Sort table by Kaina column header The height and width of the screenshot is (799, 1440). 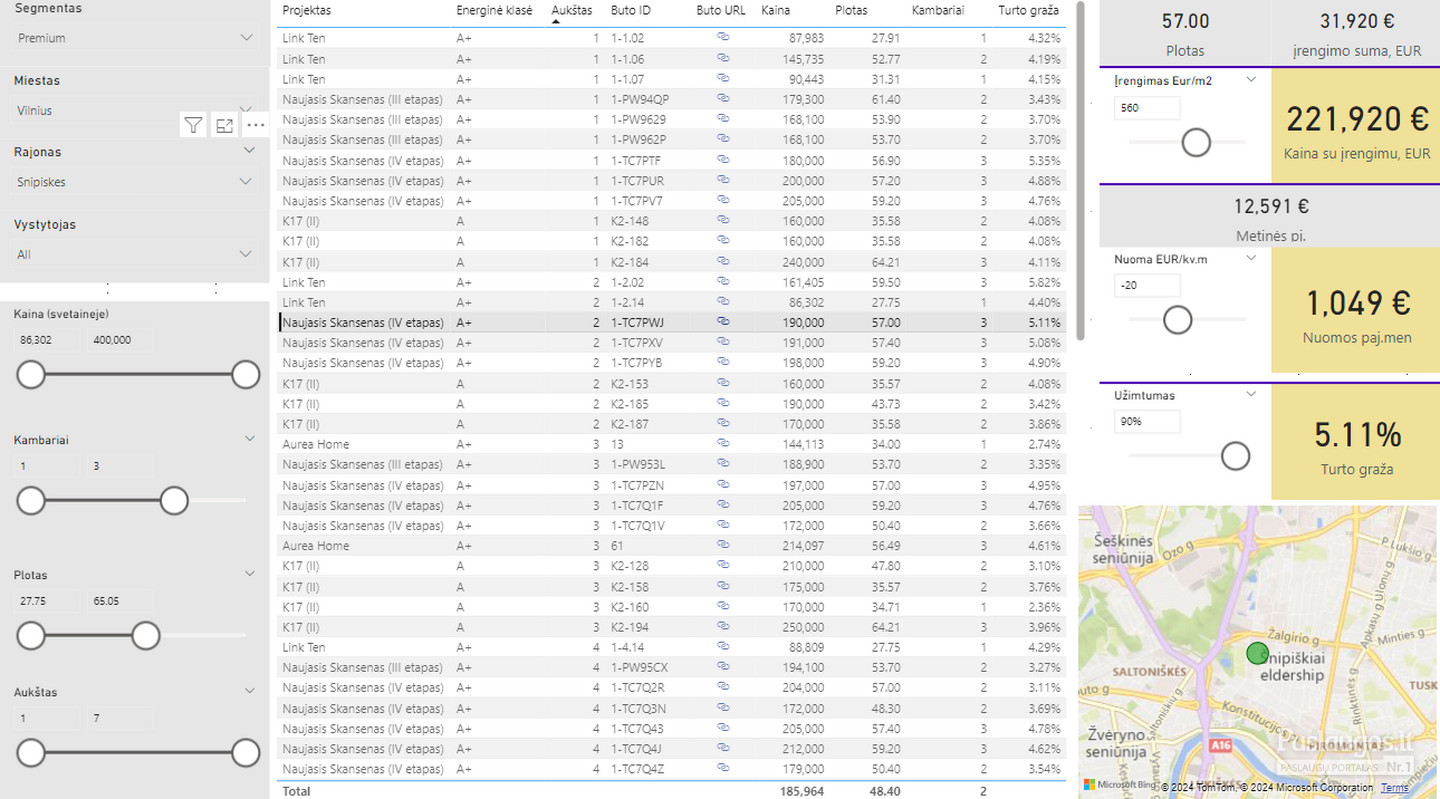(775, 11)
